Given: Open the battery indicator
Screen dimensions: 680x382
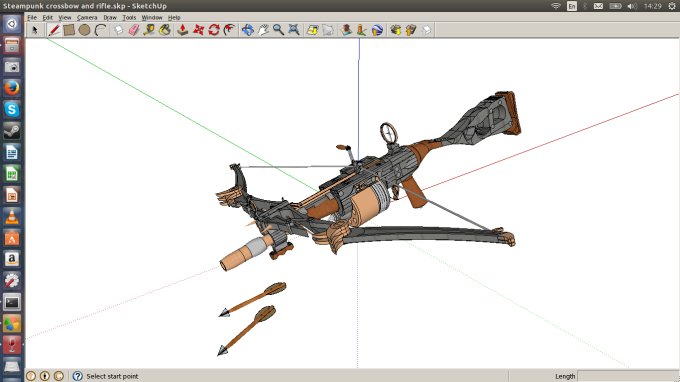Looking at the screenshot, I should pos(615,6).
